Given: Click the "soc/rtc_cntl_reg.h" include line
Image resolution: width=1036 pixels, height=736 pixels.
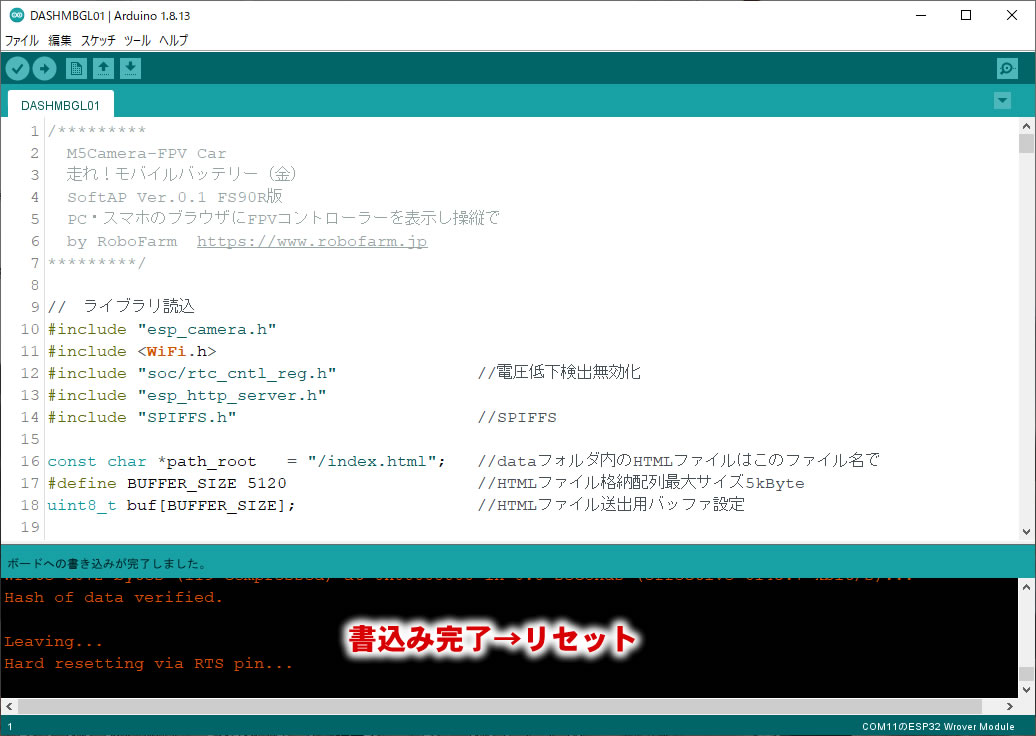Looking at the screenshot, I should tap(192, 373).
